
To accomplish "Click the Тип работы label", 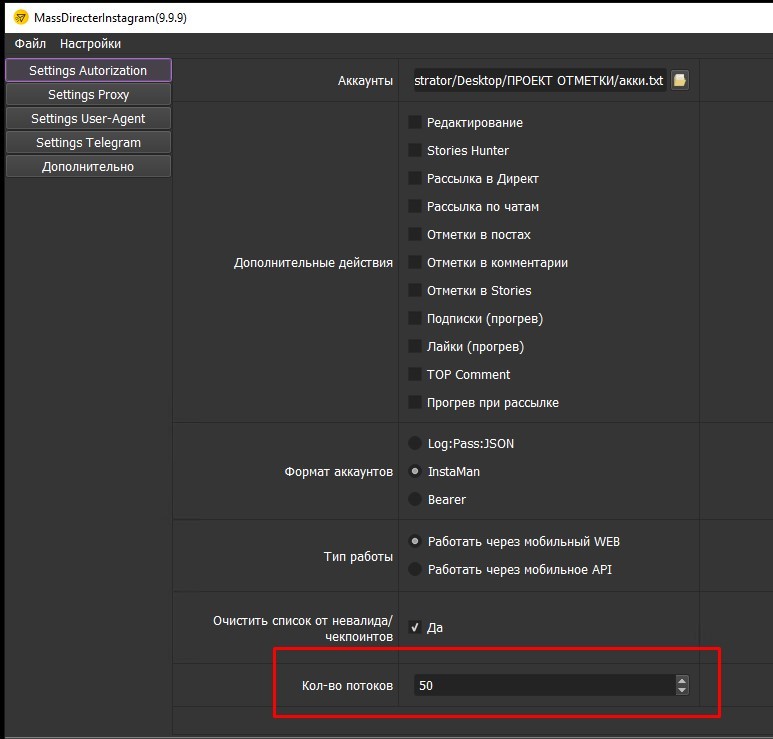I will (358, 557).
